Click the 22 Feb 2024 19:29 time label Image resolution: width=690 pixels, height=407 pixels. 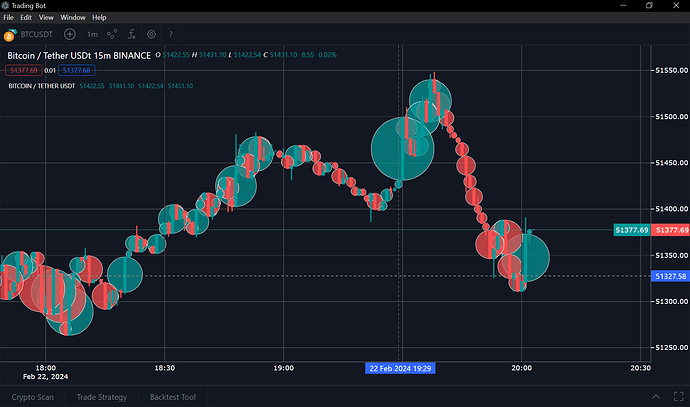[x=400, y=368]
